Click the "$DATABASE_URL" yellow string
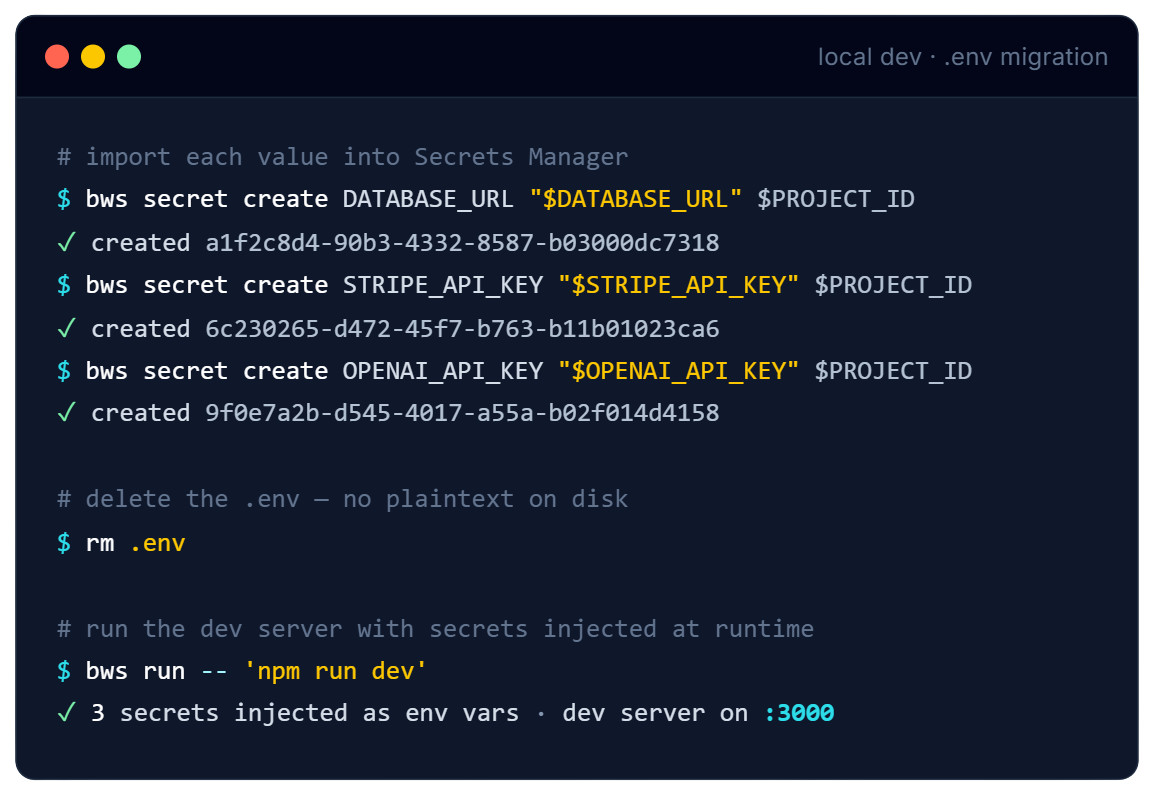Image resolution: width=1151 pixels, height=795 pixels. [x=636, y=199]
